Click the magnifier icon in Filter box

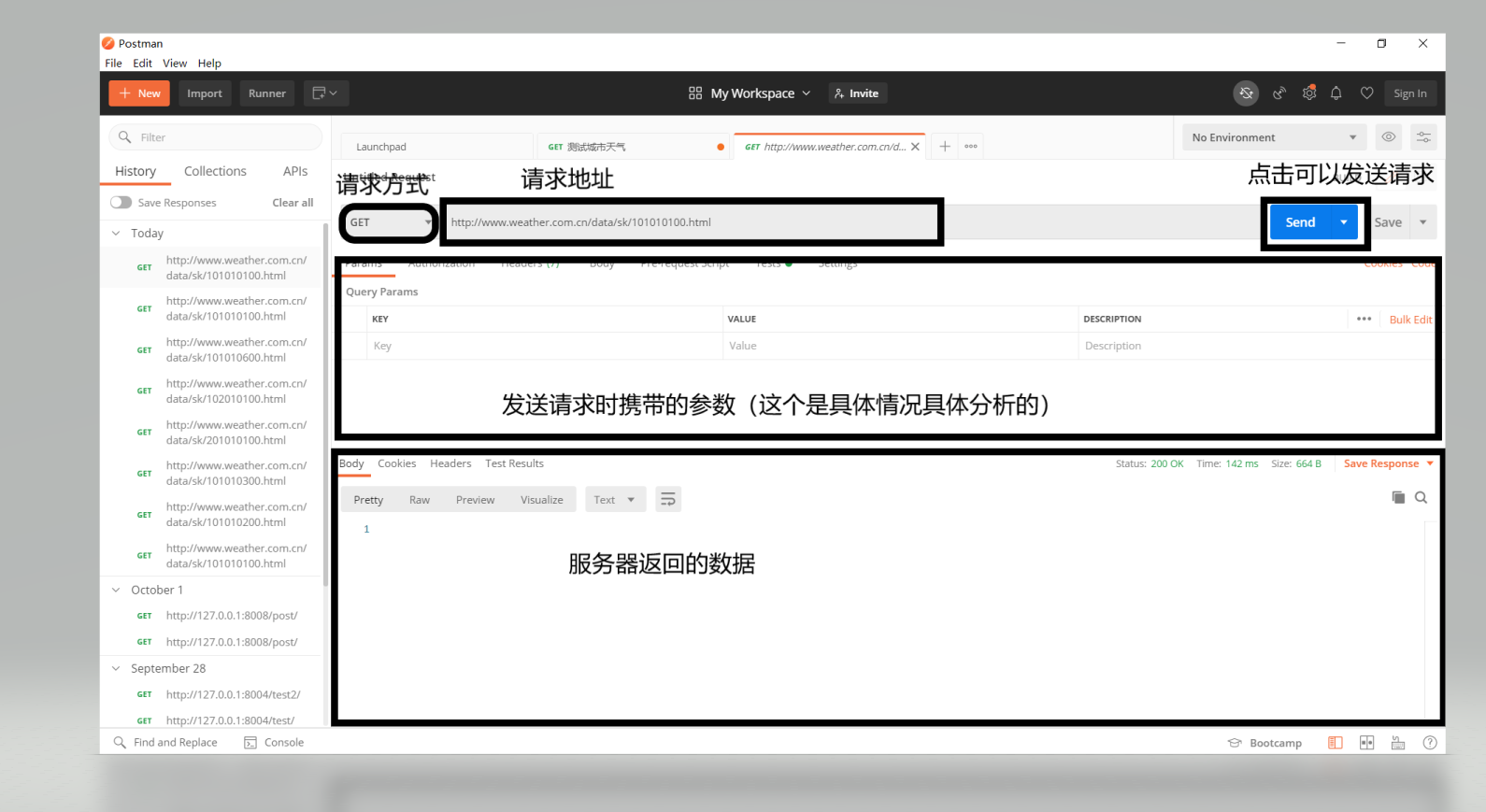pos(124,137)
